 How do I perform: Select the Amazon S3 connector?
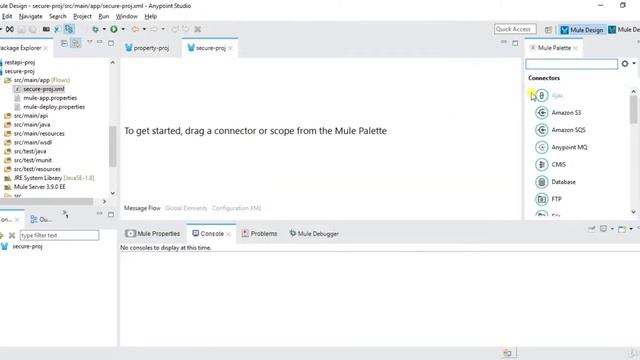point(558,113)
